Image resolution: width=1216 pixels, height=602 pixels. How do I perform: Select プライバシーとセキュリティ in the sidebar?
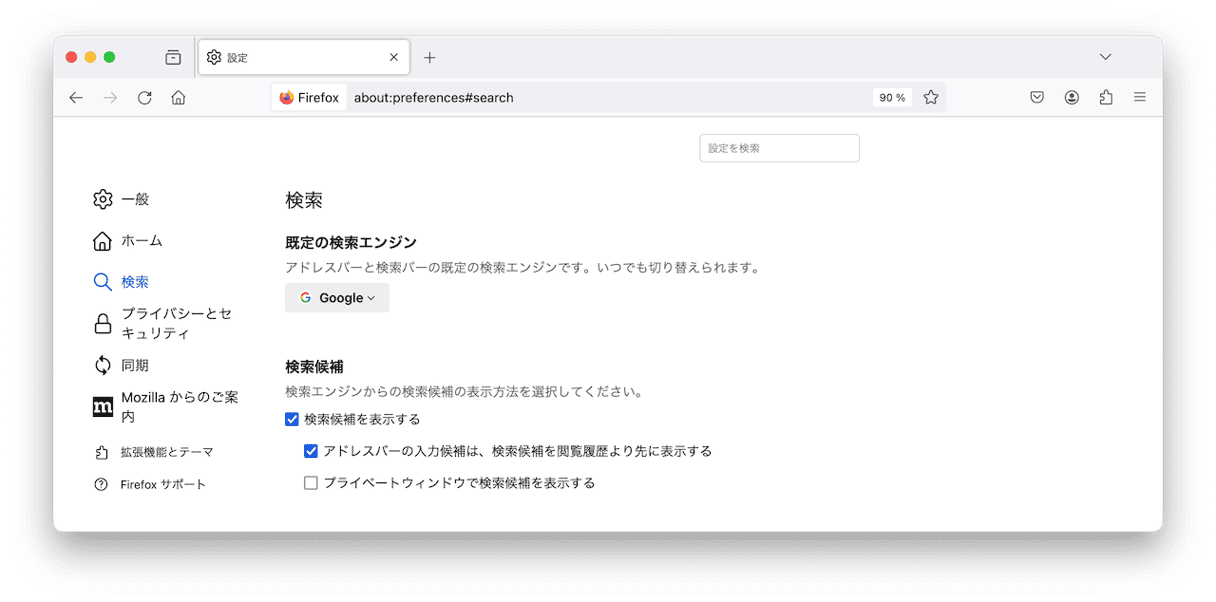click(175, 323)
